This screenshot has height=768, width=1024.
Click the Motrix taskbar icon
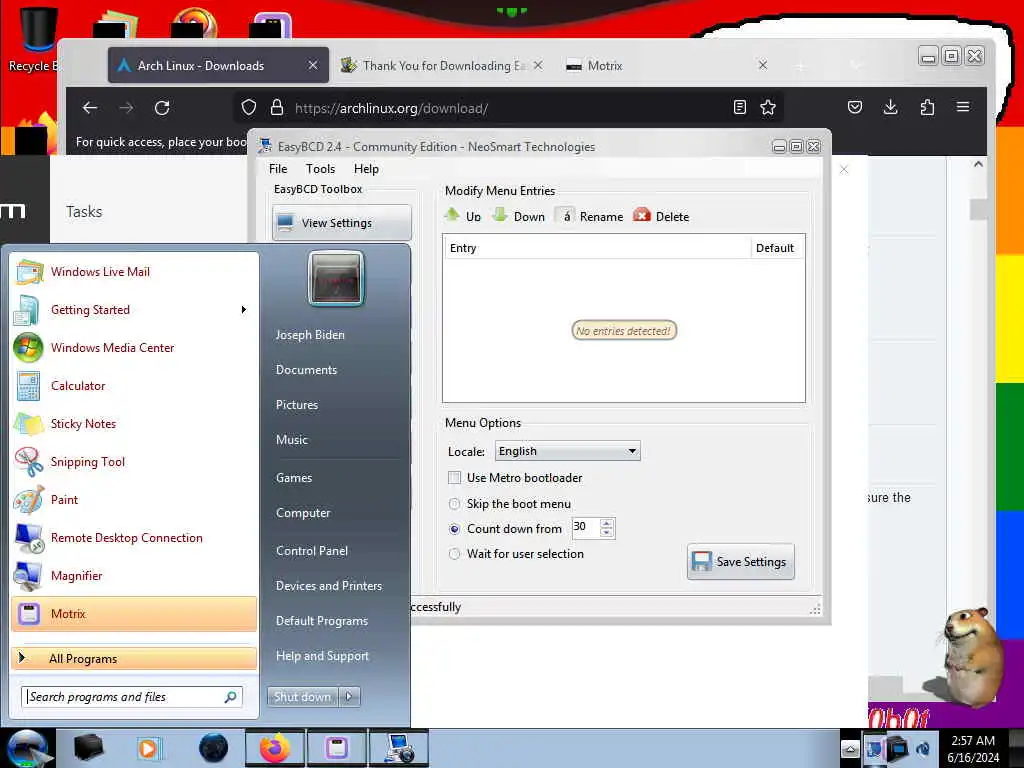coord(337,748)
